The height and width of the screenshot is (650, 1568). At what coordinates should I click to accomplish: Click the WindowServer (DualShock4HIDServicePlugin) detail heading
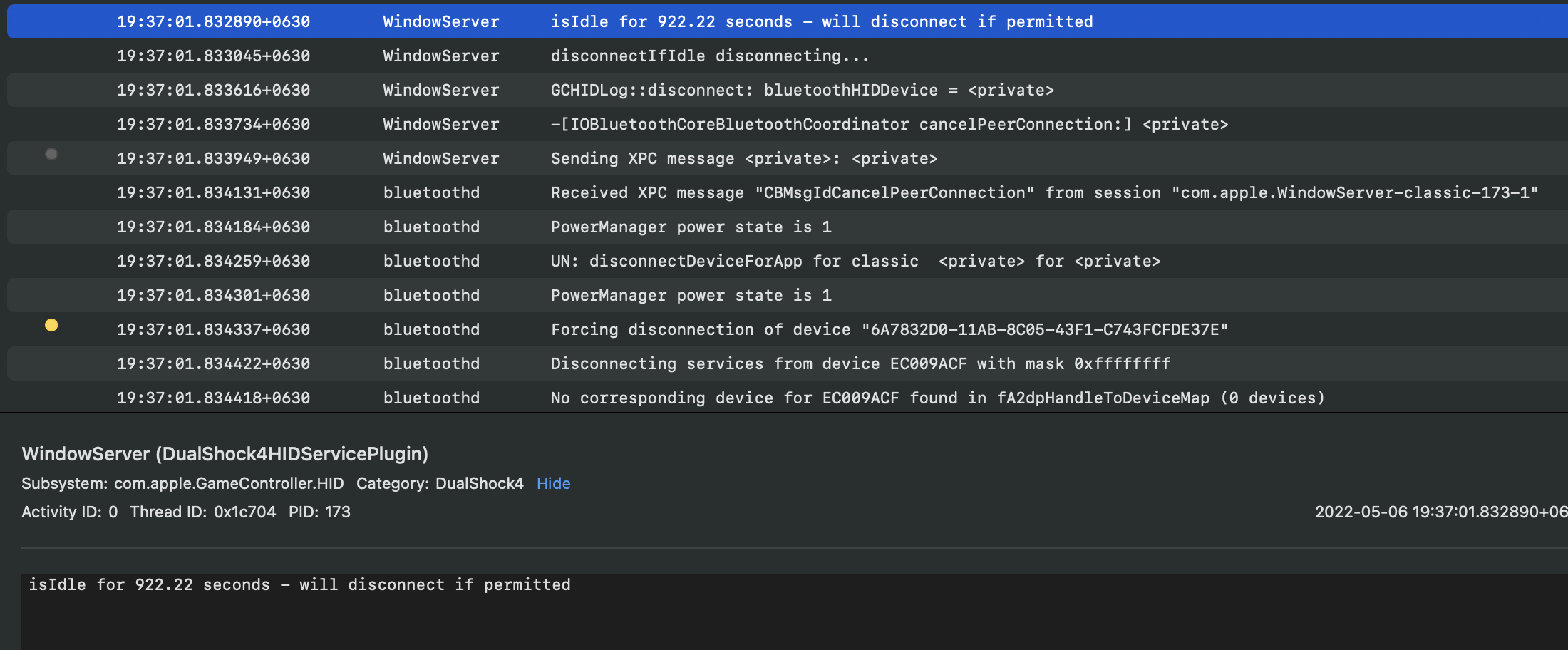tap(225, 454)
